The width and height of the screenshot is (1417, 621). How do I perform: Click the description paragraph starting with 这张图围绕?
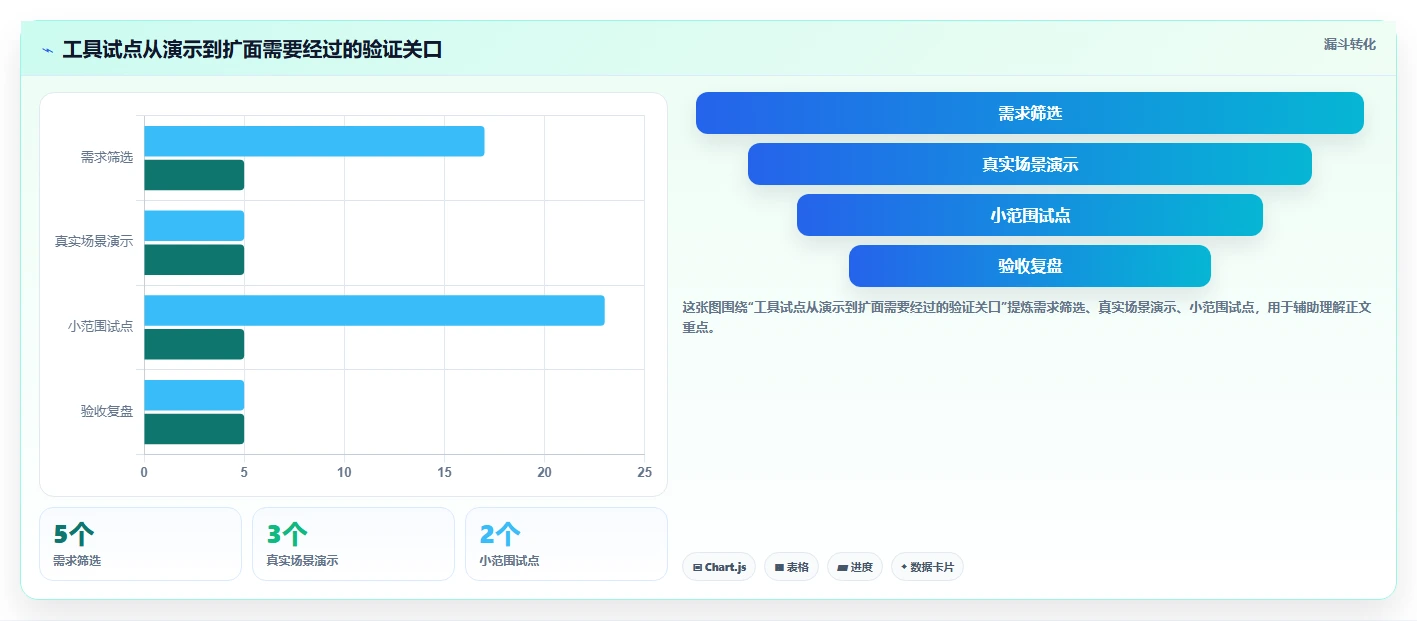[x=1027, y=317]
